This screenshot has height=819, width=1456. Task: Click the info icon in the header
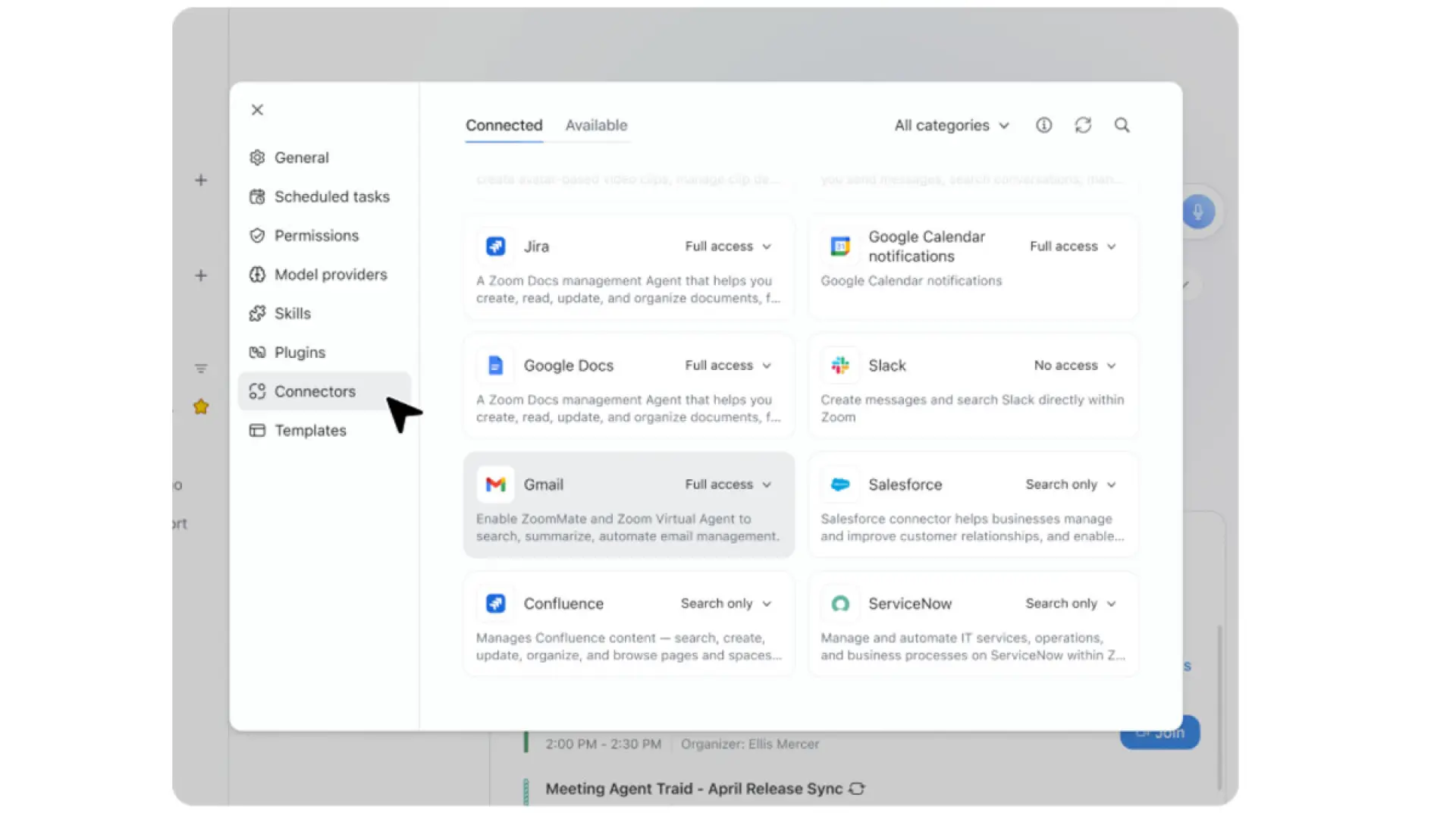1044,125
